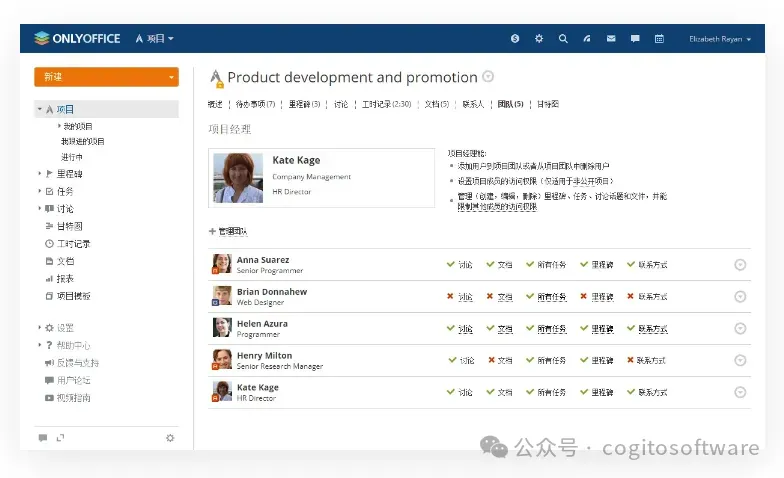
Task: Open the calendar icon in header
Action: click(x=659, y=39)
